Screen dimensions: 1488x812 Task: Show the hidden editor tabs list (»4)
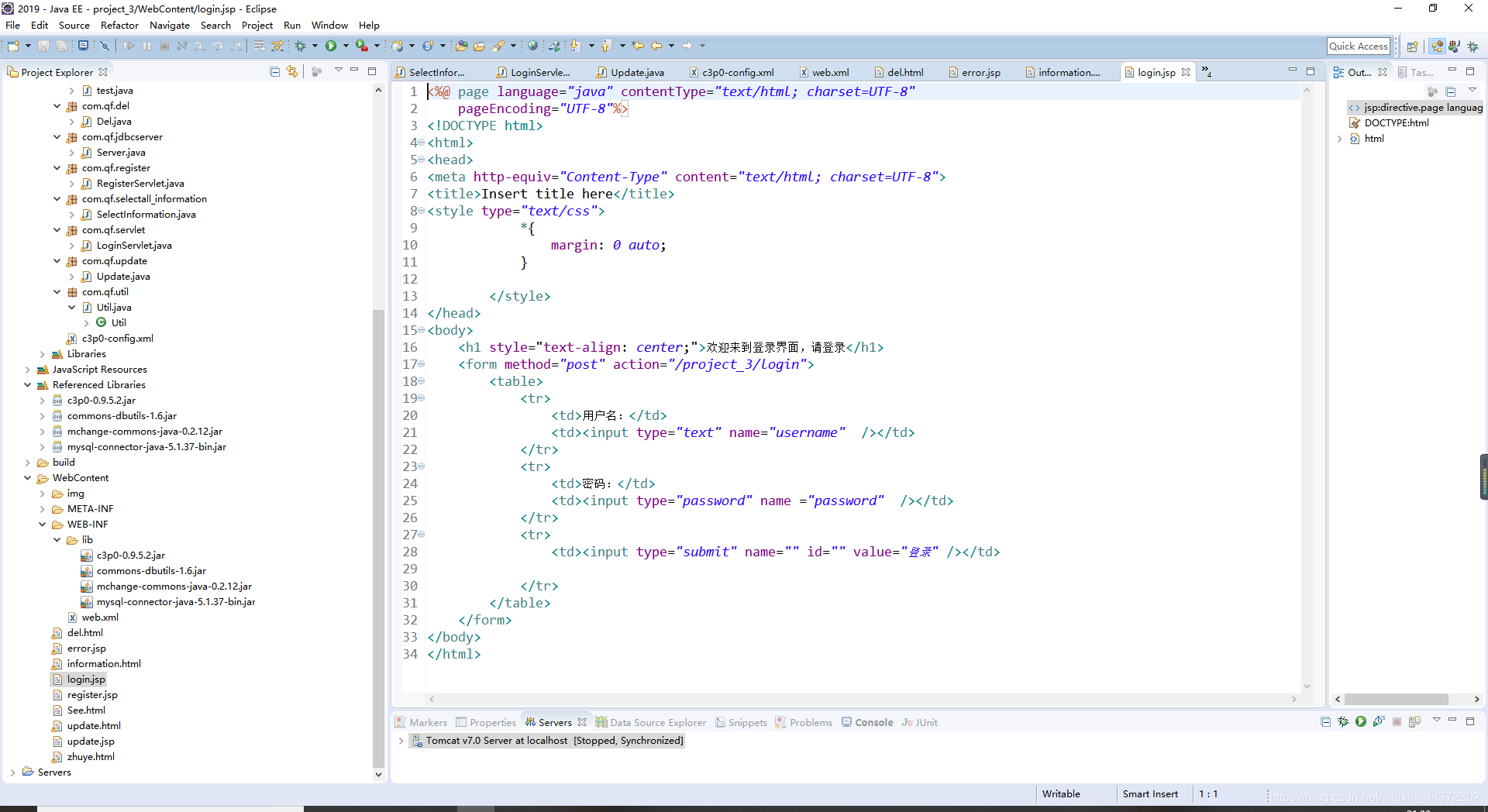click(x=1207, y=71)
